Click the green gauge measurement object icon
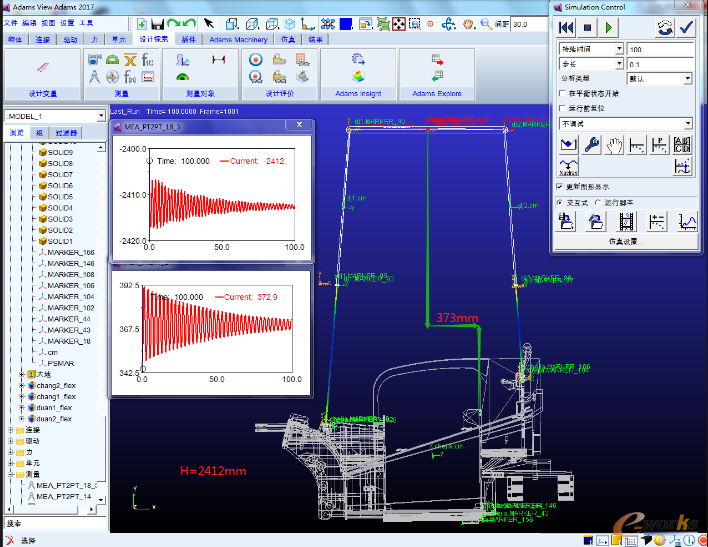The width and height of the screenshot is (708, 547). click(x=182, y=77)
